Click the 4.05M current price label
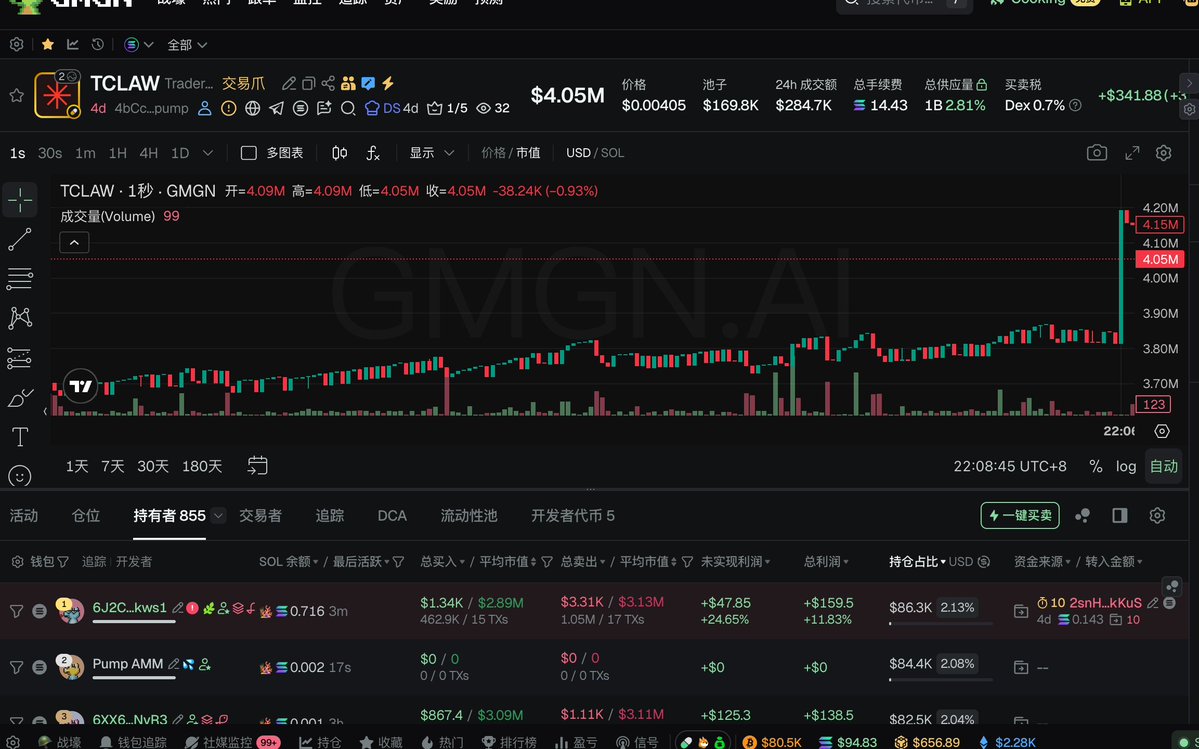This screenshot has width=1199, height=749. [1159, 260]
